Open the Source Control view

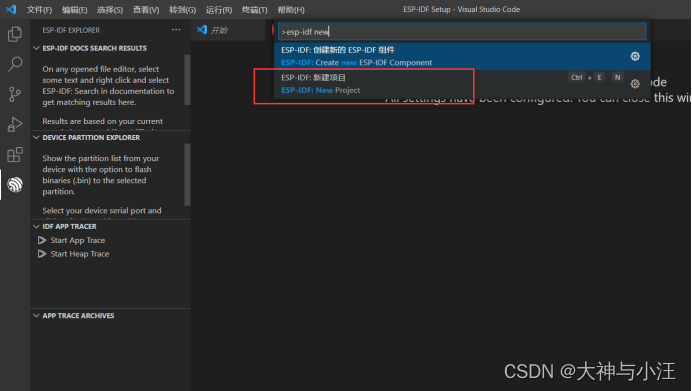click(15, 94)
